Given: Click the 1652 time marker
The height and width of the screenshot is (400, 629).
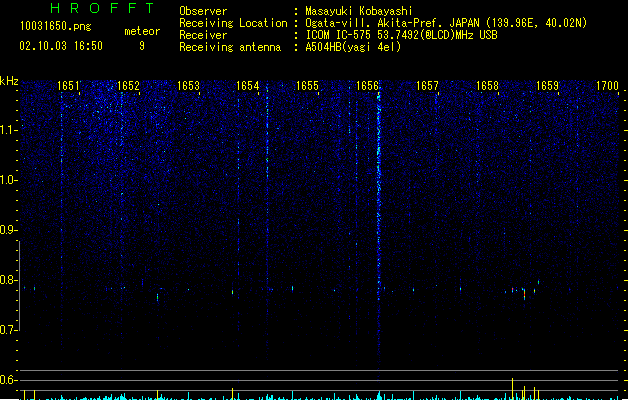Looking at the screenshot, I should [128, 85].
